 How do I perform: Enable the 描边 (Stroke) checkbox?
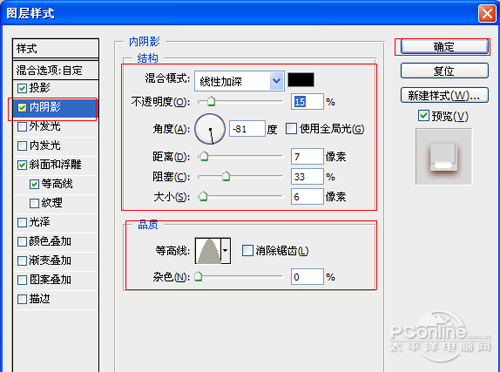click(22, 299)
